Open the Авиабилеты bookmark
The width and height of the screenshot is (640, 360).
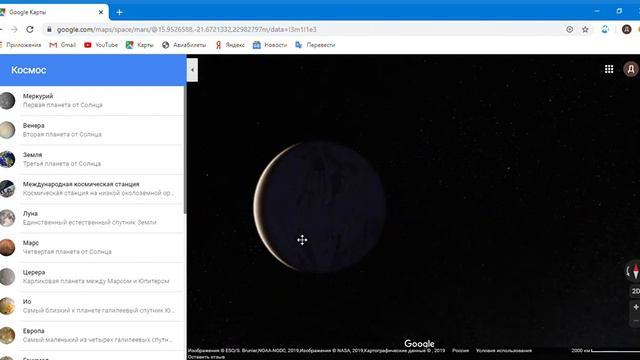click(184, 45)
